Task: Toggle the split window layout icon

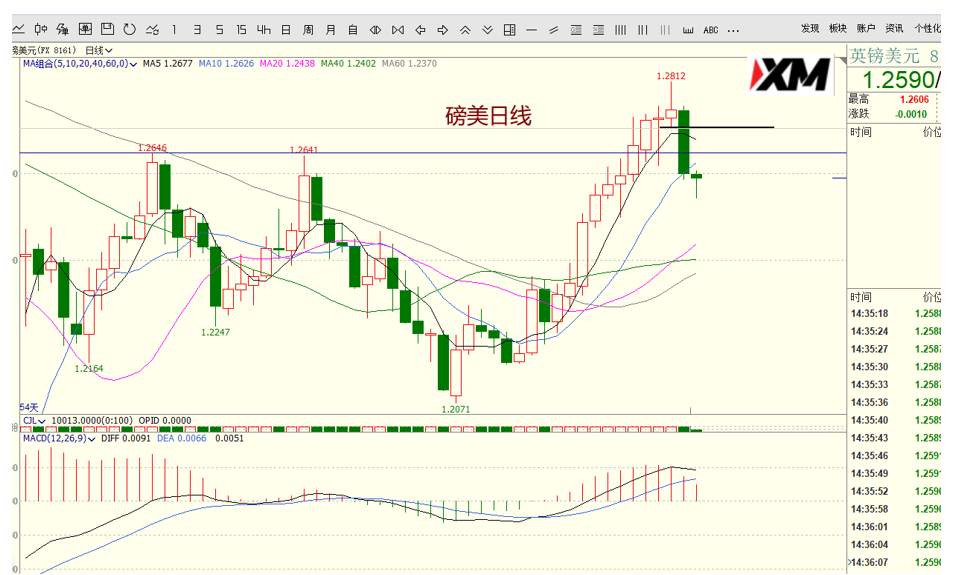Action: (x=509, y=29)
